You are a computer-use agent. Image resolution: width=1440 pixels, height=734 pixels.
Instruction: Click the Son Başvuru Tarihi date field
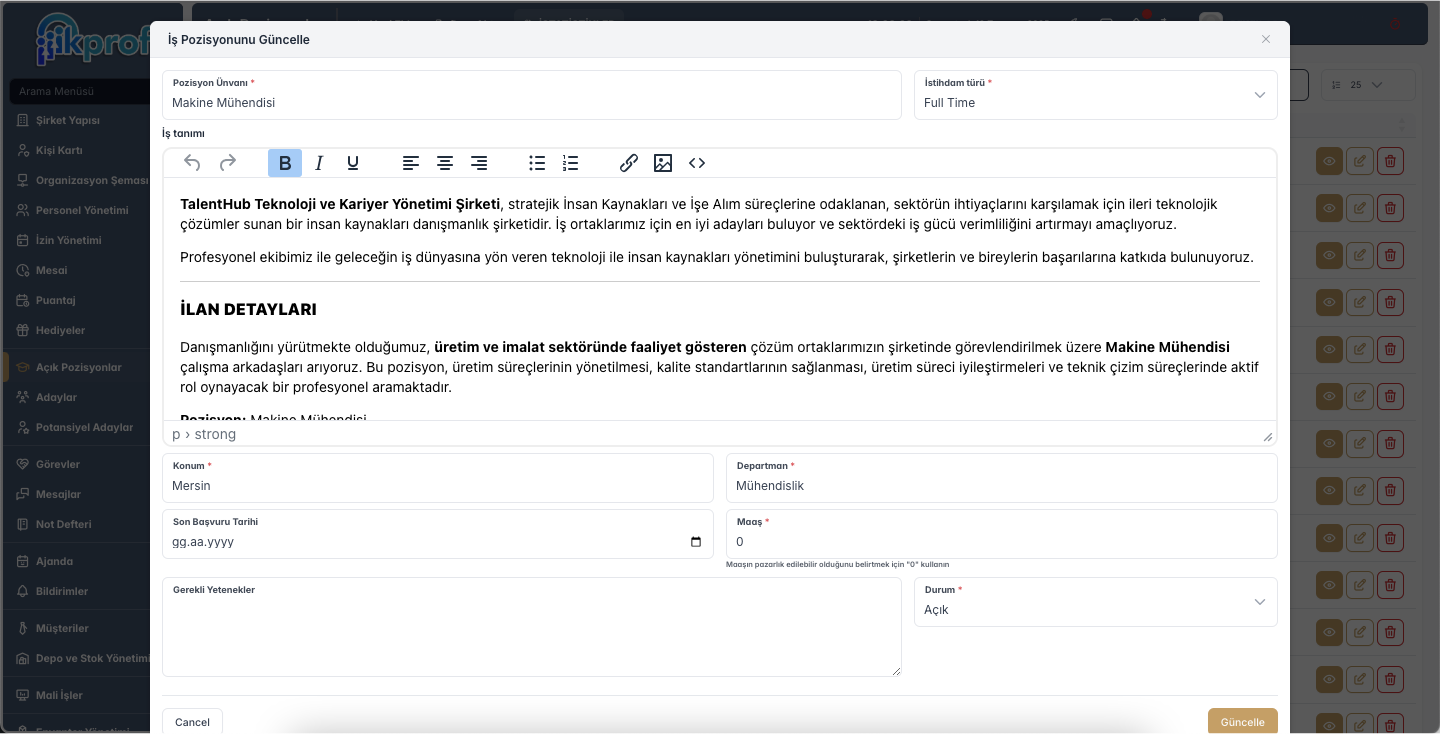click(438, 534)
